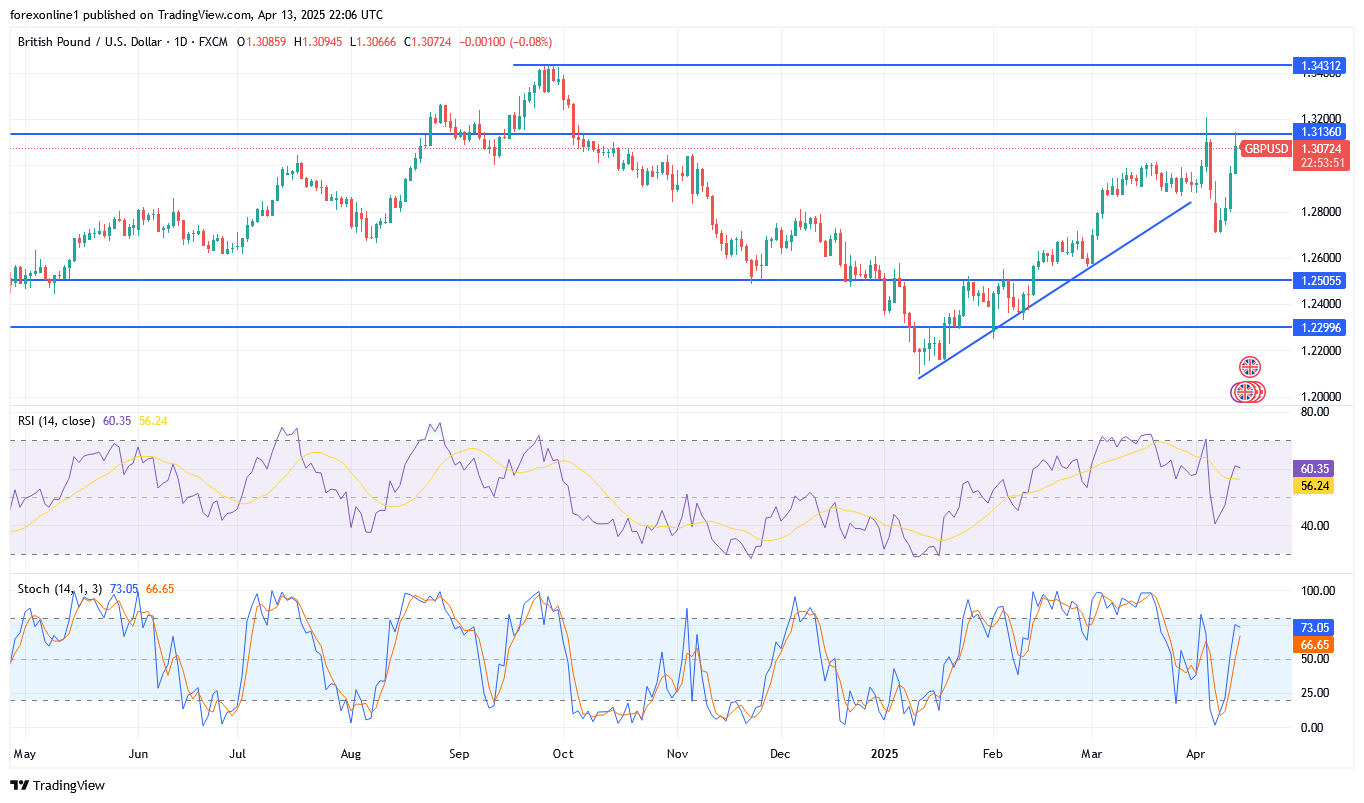Open the single UK flag event marker
1364x803 pixels.
pyautogui.click(x=1249, y=367)
